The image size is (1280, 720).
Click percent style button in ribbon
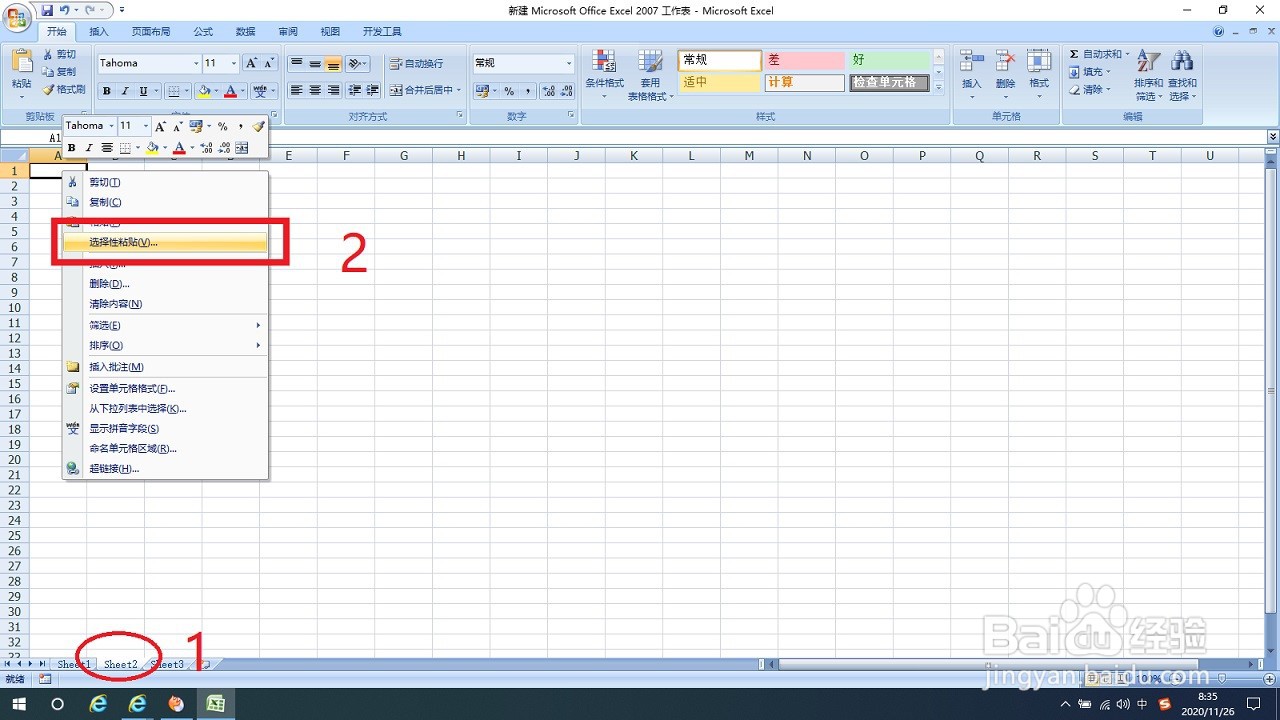click(509, 91)
